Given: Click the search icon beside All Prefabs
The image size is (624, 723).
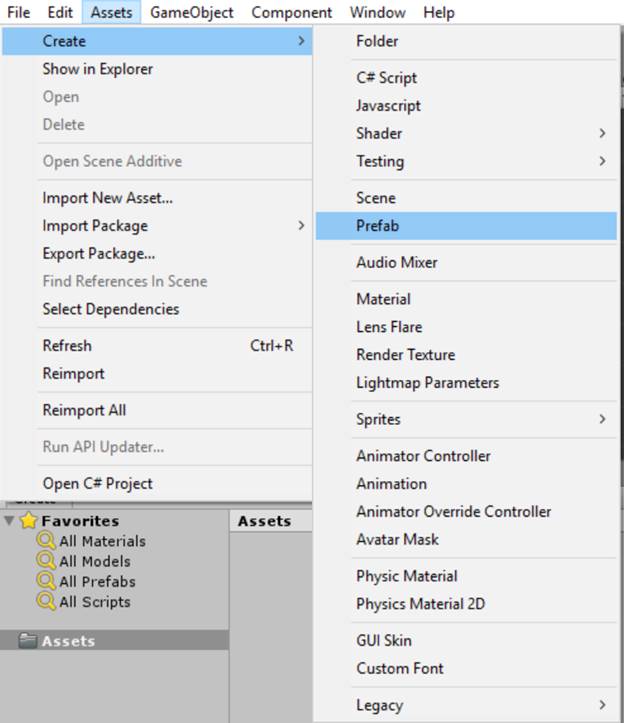Looking at the screenshot, I should click(x=46, y=581).
